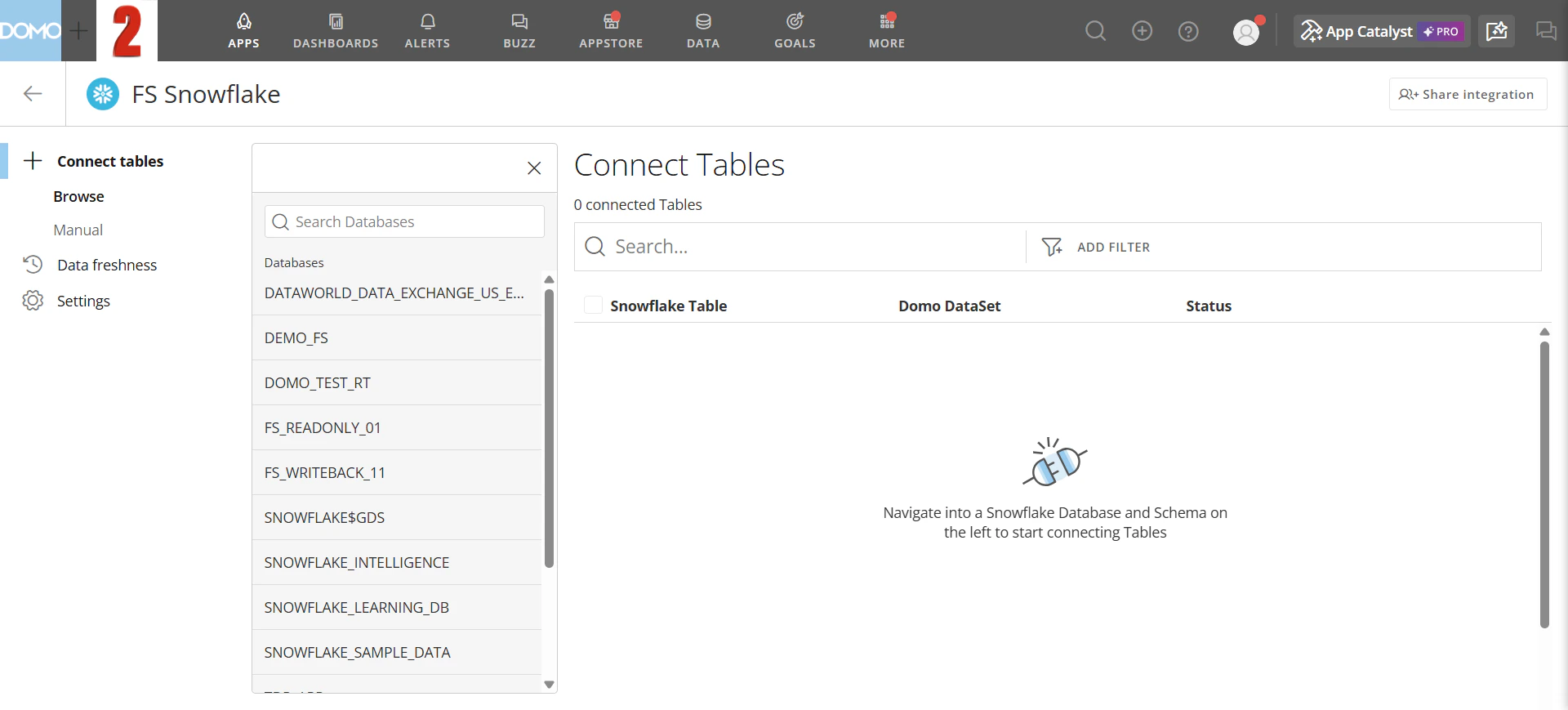Open Buzz messaging
The image size is (1568, 710).
click(519, 31)
